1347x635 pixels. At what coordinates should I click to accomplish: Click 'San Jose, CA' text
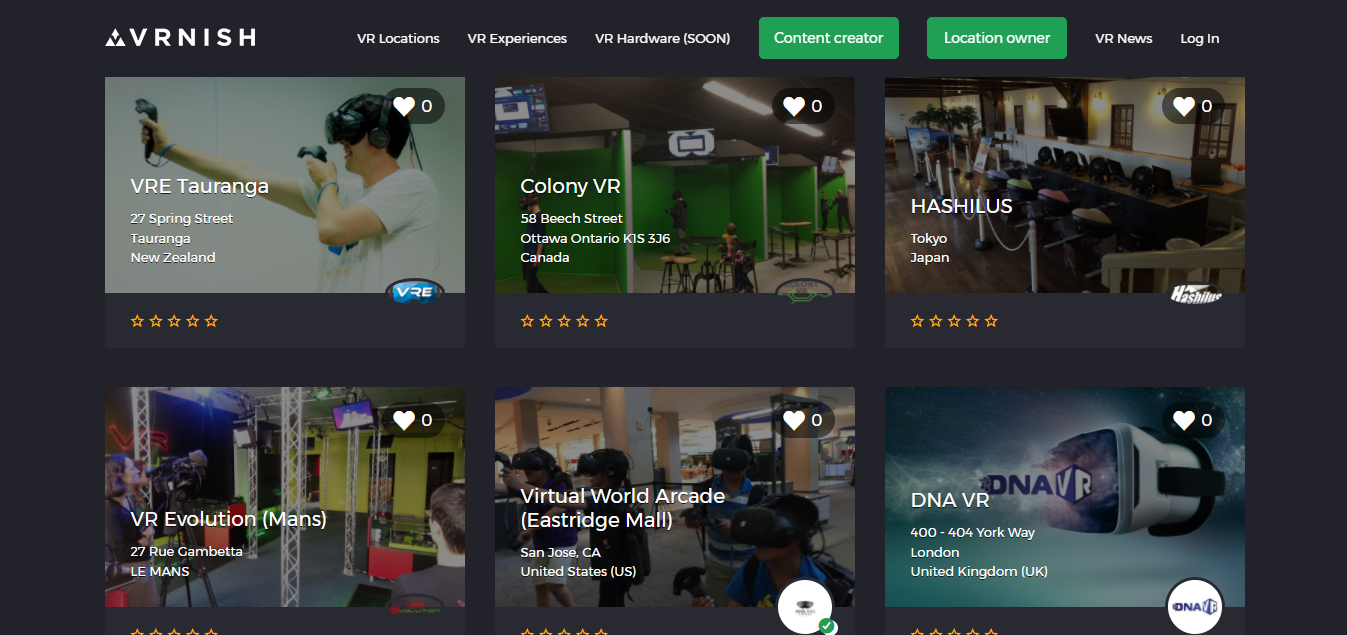(560, 552)
